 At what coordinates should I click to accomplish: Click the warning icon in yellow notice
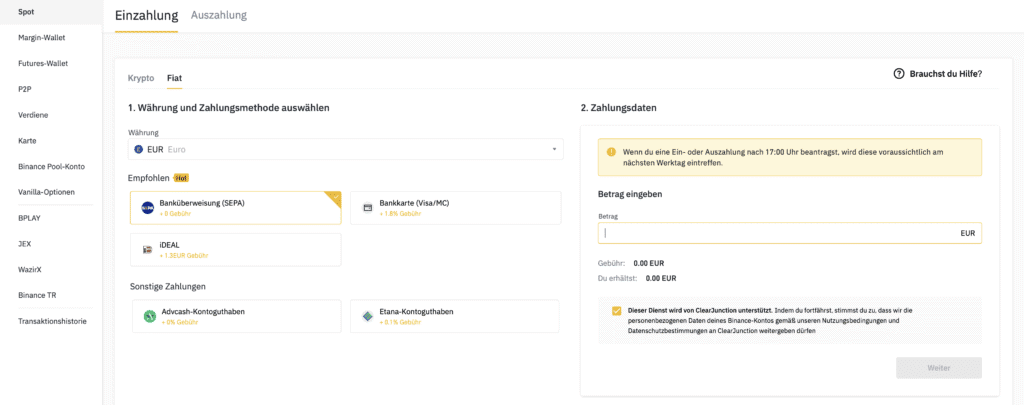point(611,152)
